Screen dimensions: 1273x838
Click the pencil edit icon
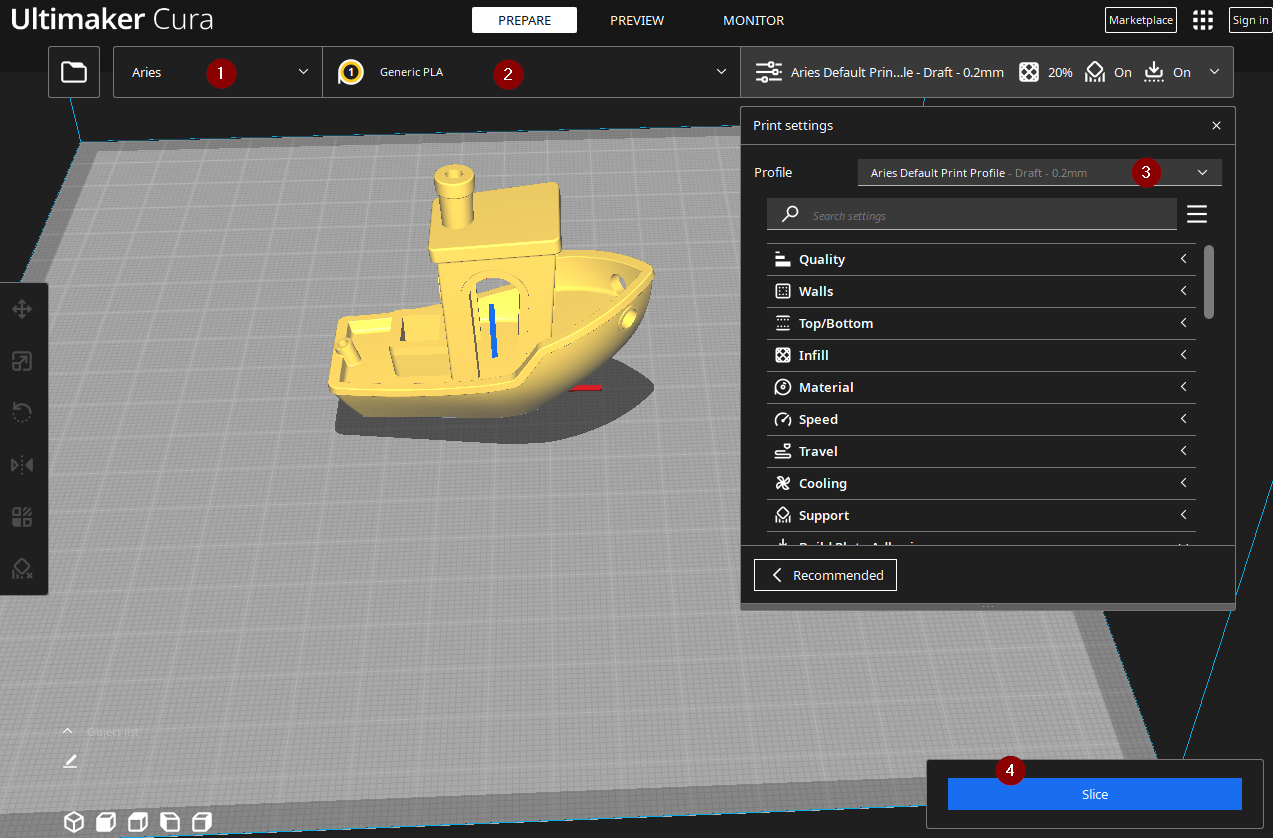tap(70, 761)
